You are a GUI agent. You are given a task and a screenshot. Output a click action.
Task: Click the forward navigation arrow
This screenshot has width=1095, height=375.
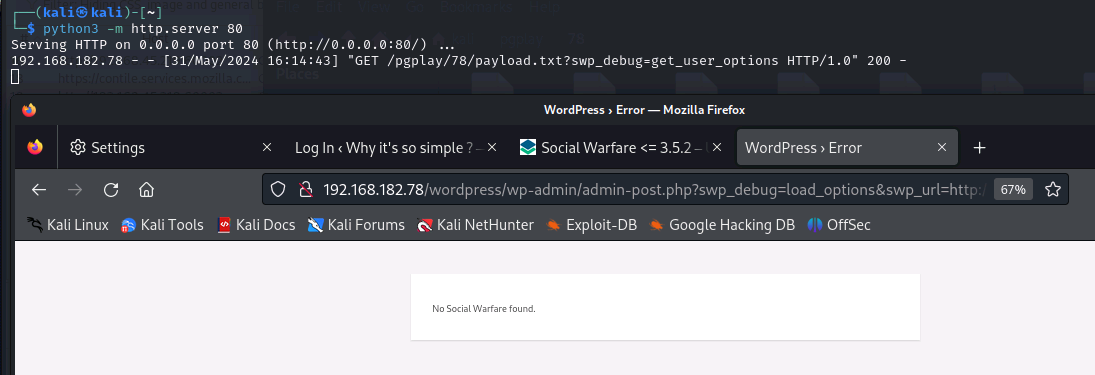tap(75, 189)
